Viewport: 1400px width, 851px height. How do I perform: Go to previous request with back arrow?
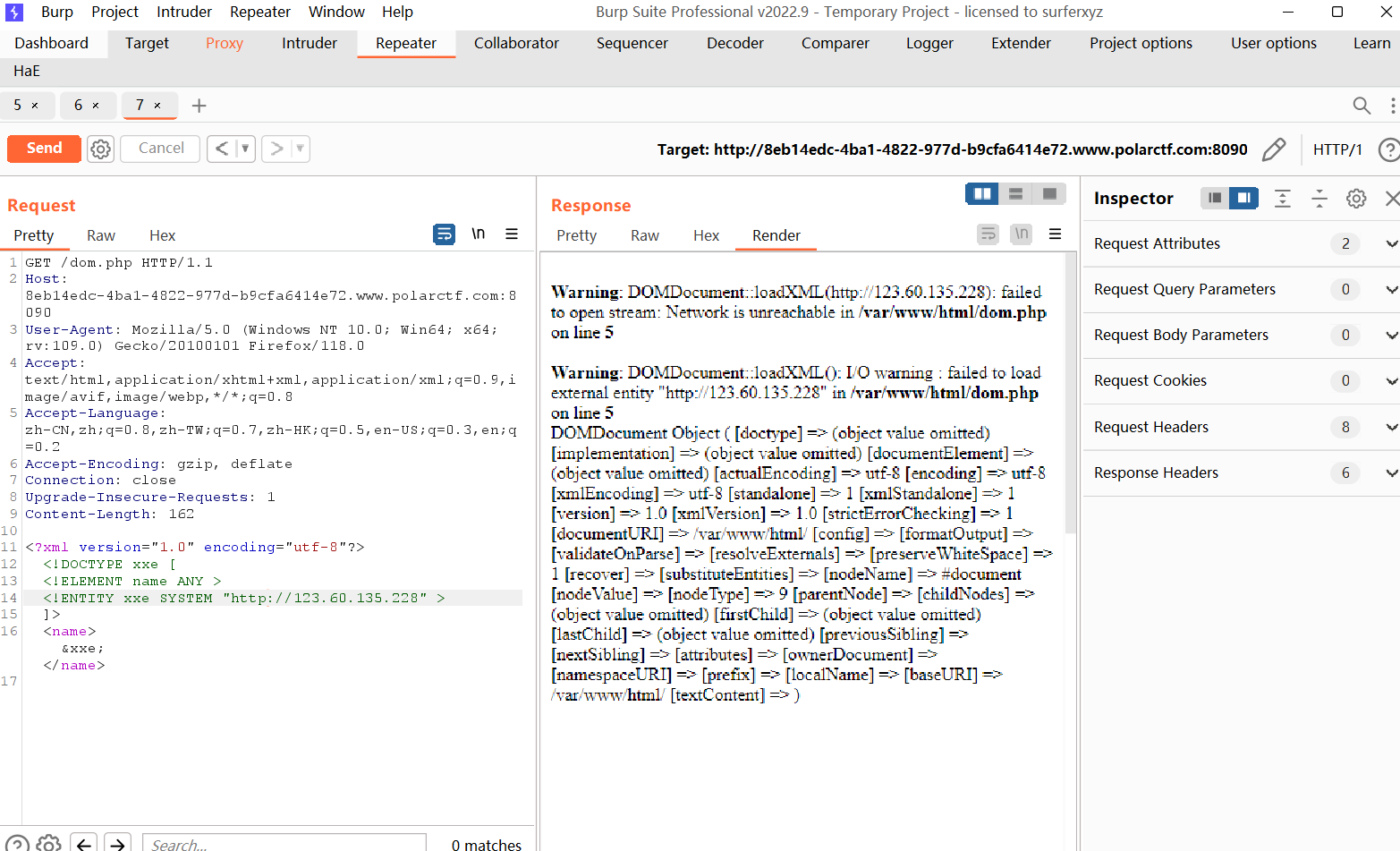(222, 149)
